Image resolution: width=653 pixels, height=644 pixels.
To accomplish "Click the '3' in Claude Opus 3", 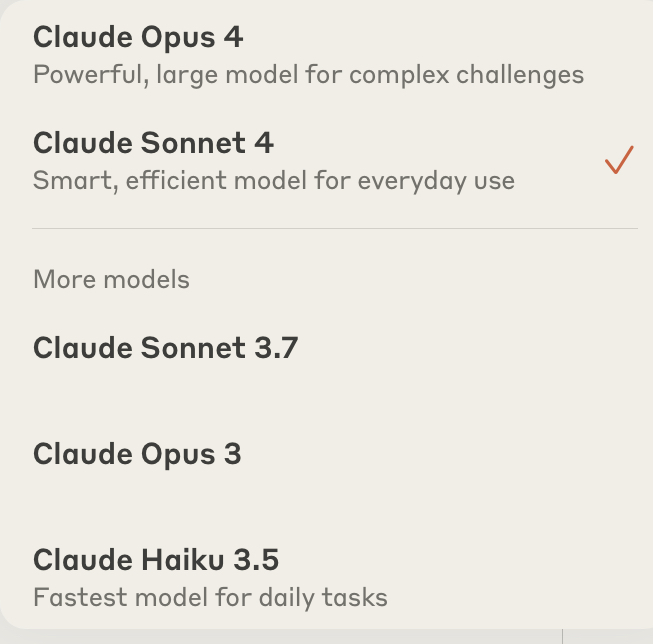I will coord(232,454).
